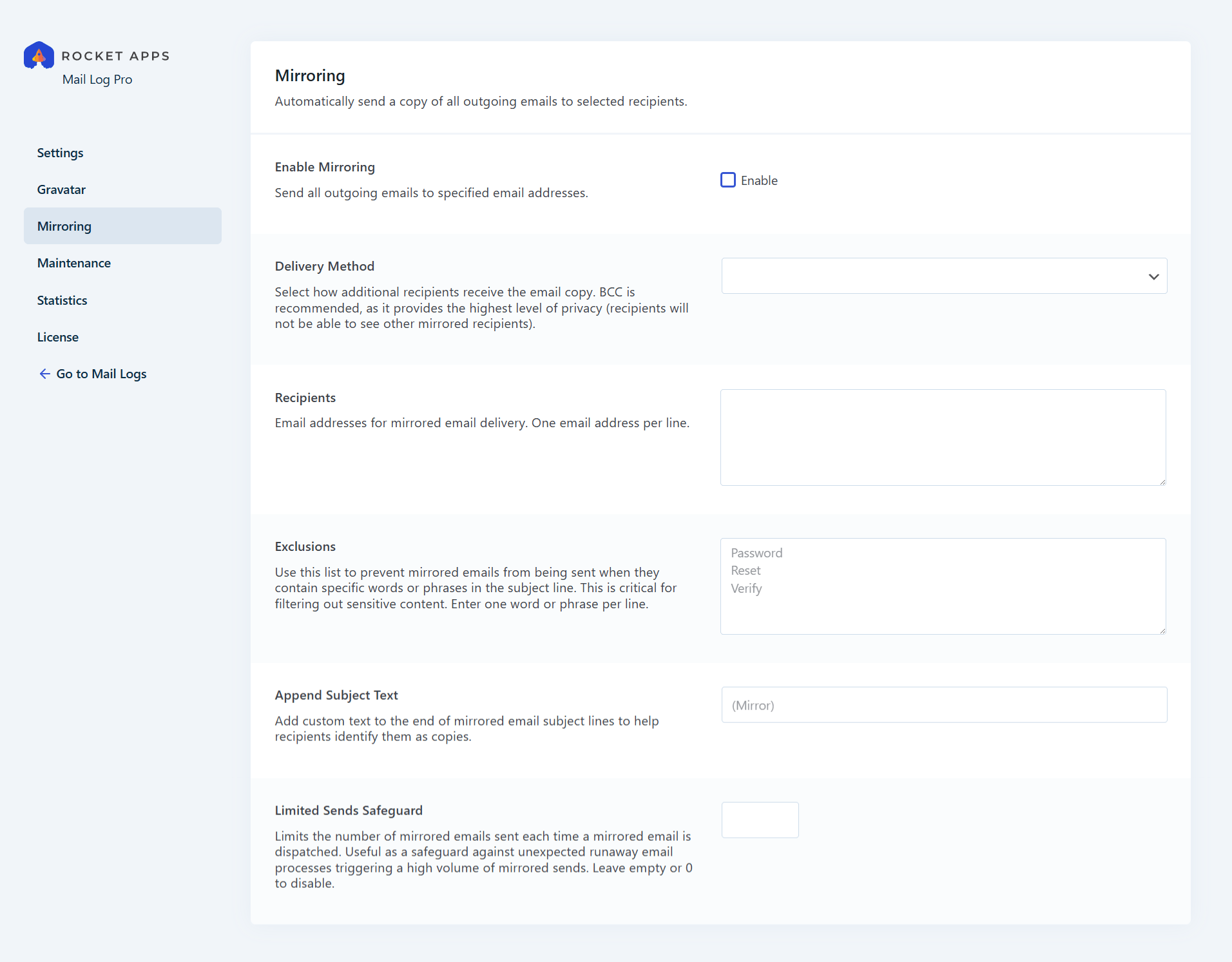The height and width of the screenshot is (962, 1232).
Task: Click the Limited Sends Safeguard number box
Action: pyautogui.click(x=760, y=820)
